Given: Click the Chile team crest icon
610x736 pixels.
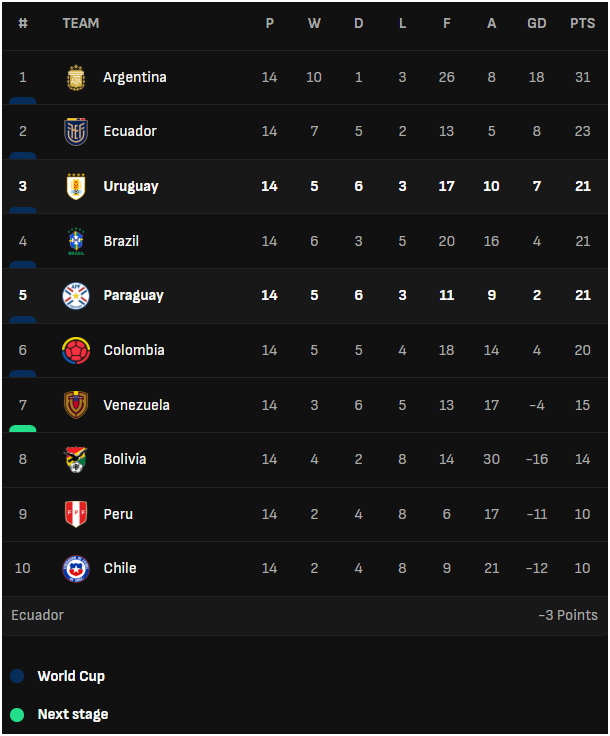Looking at the screenshot, I should coord(76,568).
